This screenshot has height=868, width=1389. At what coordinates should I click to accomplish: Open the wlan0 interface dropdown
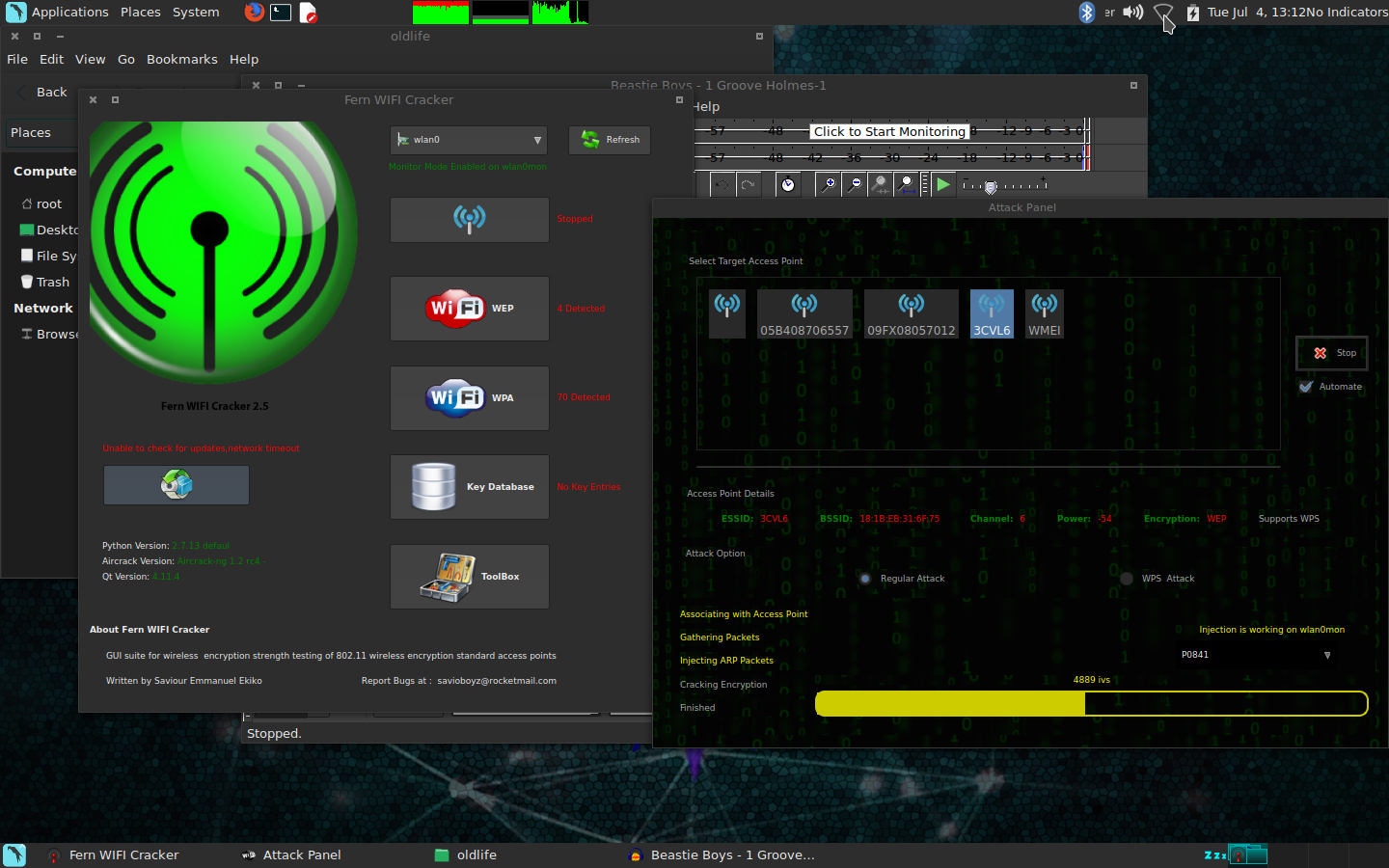pyautogui.click(x=469, y=140)
